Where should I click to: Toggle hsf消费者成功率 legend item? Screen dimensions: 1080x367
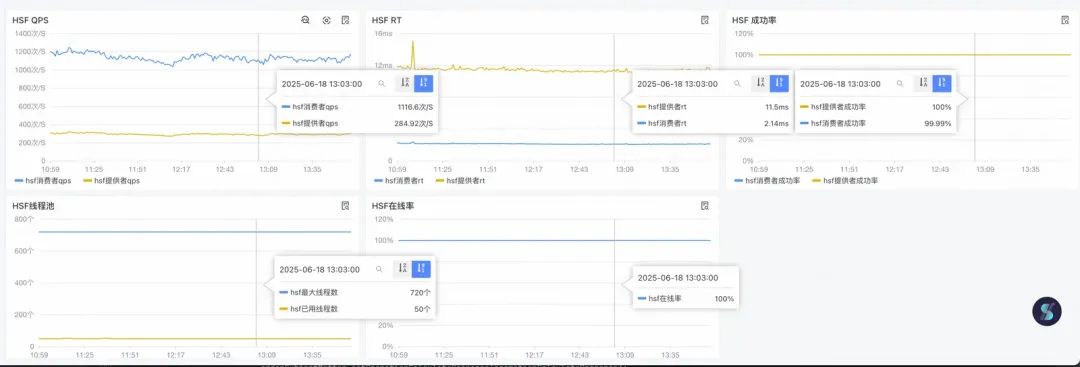pos(767,180)
